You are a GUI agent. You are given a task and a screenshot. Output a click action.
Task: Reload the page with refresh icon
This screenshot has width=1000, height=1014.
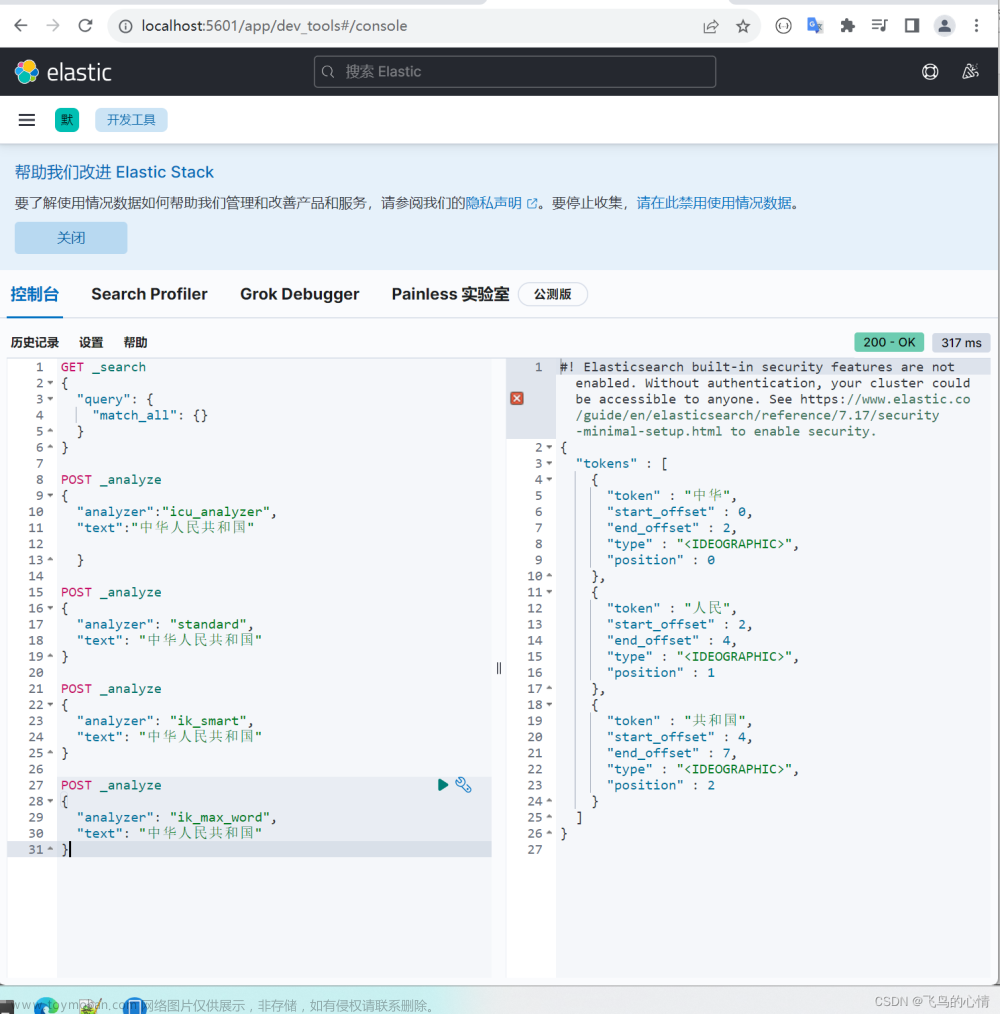(x=85, y=26)
